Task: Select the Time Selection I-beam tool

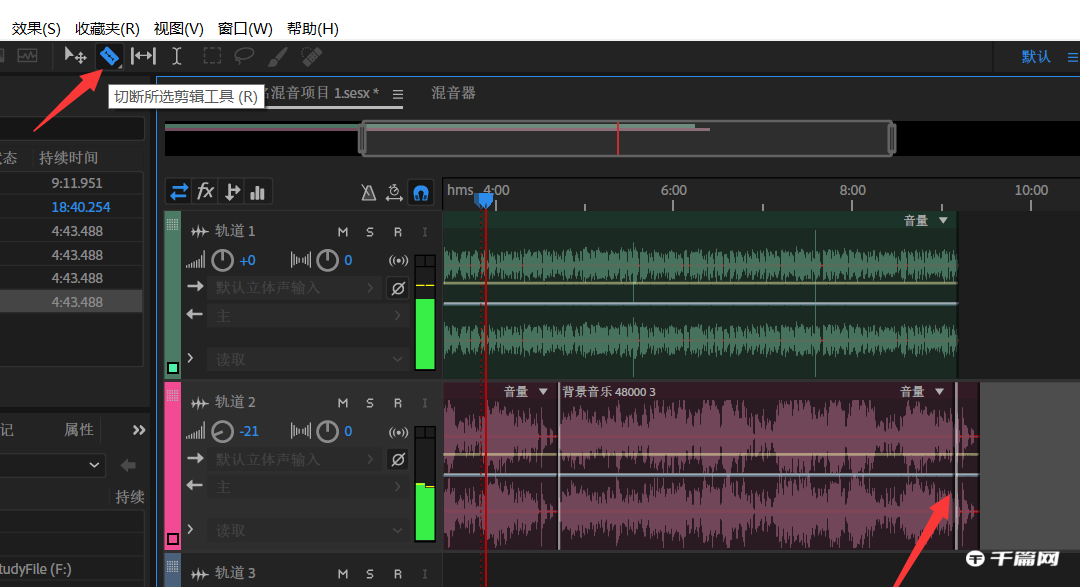Action: point(176,56)
